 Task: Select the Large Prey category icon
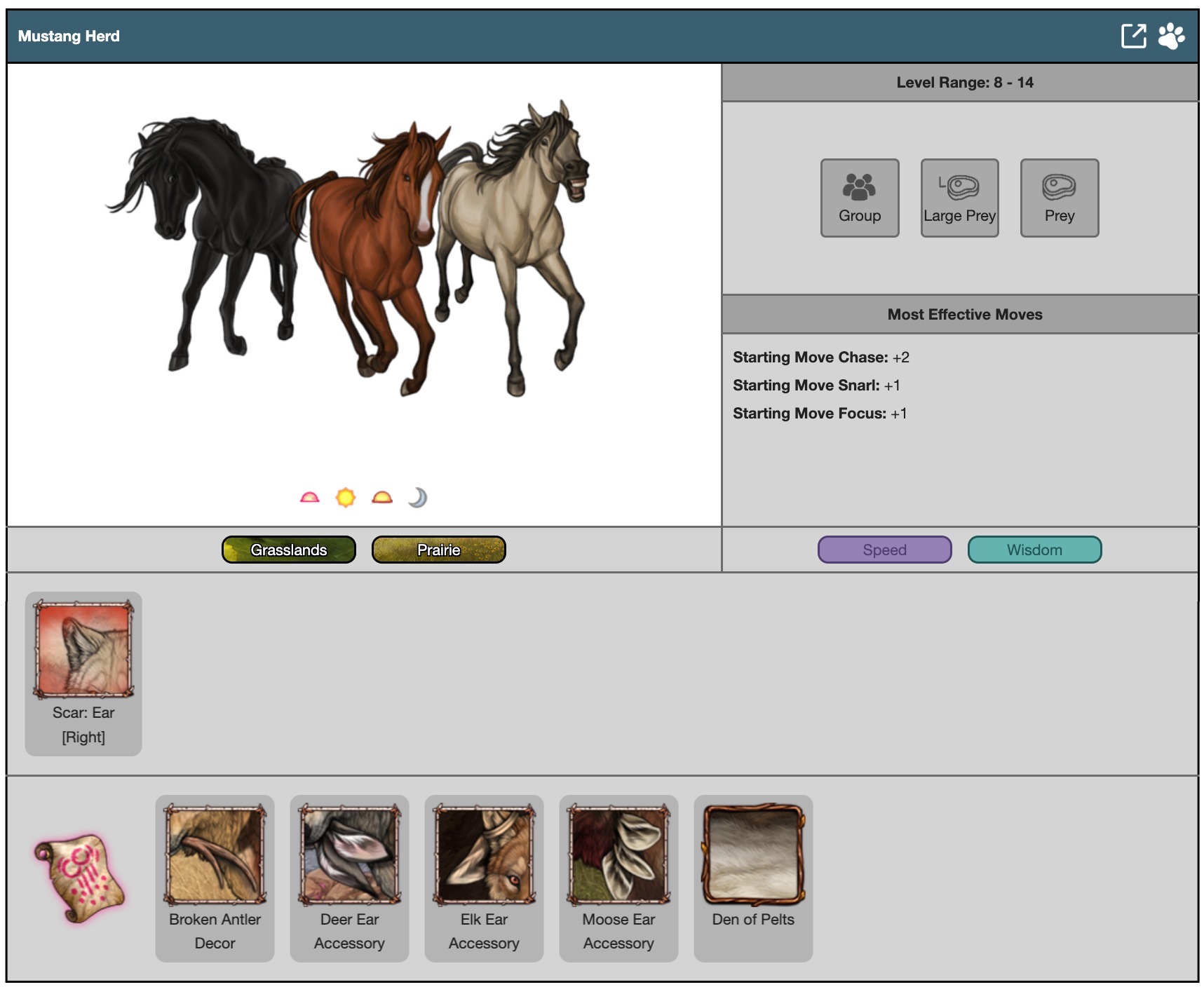(x=959, y=198)
